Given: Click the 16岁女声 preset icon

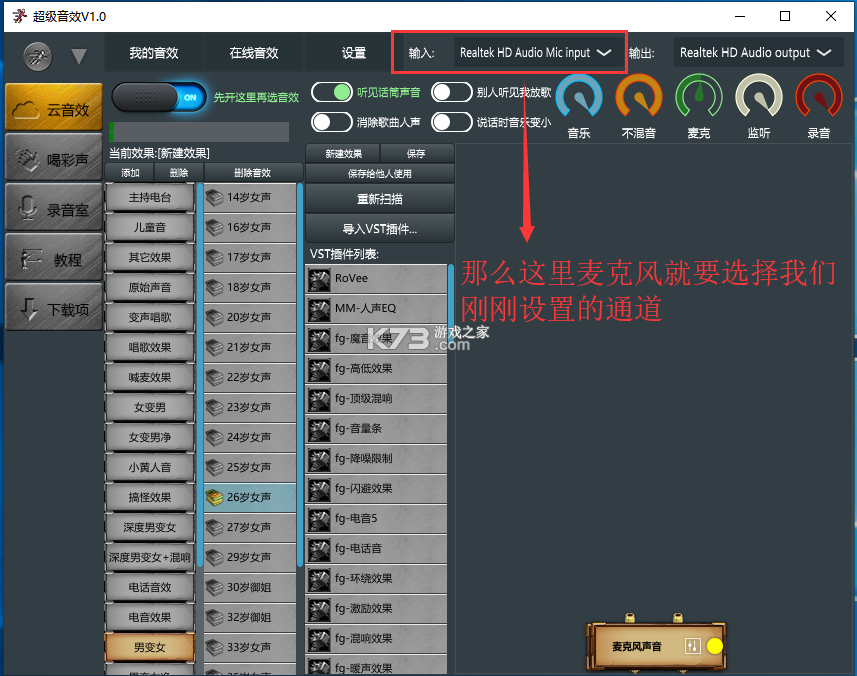Looking at the screenshot, I should pos(214,227).
